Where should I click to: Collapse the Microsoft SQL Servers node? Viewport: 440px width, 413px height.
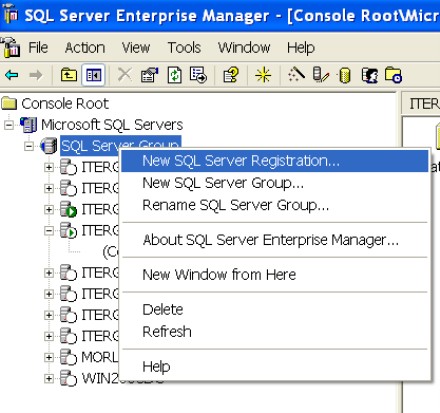point(9,125)
